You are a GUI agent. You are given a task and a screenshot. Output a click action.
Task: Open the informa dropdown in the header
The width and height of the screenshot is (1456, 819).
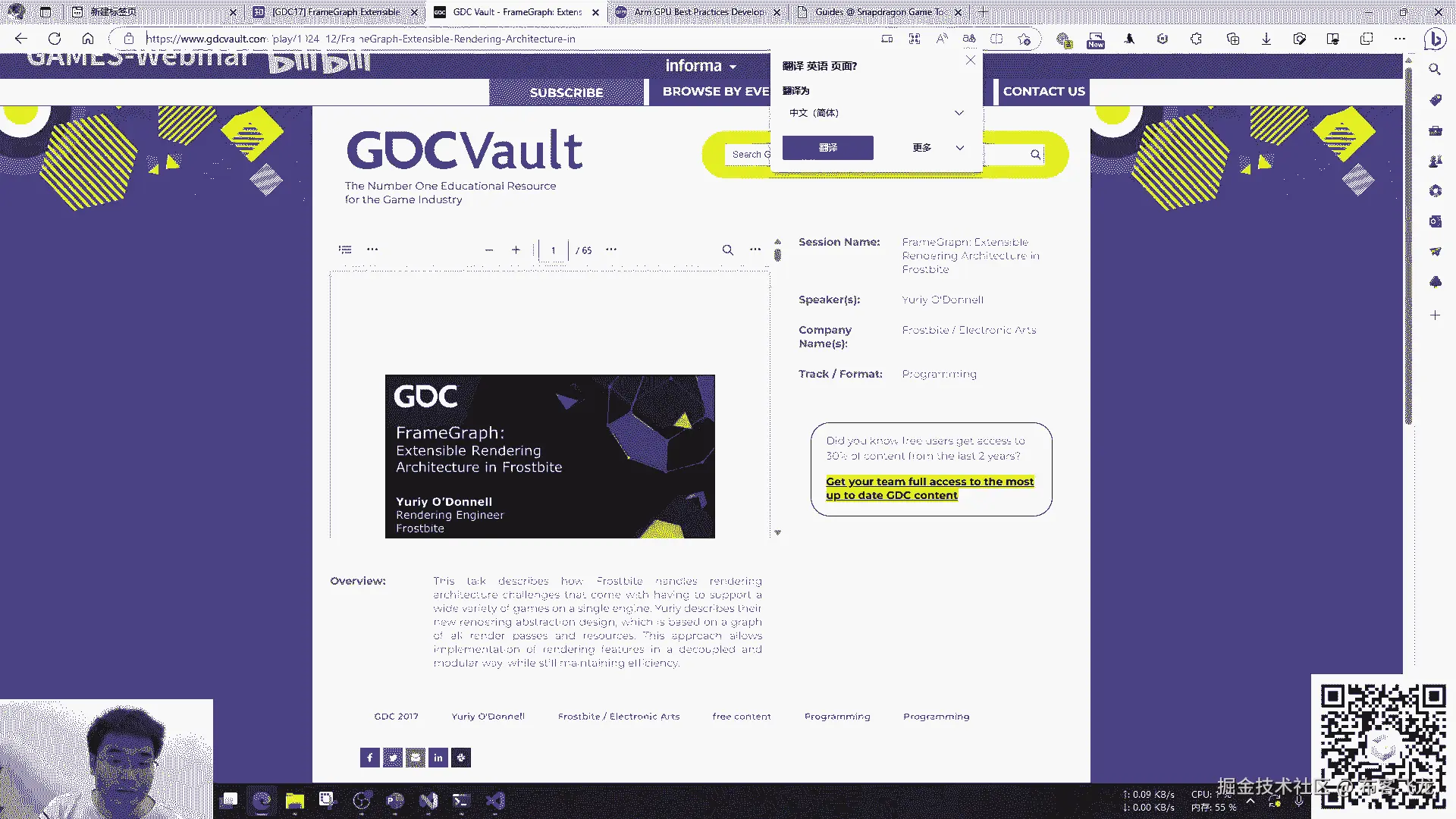pos(701,66)
